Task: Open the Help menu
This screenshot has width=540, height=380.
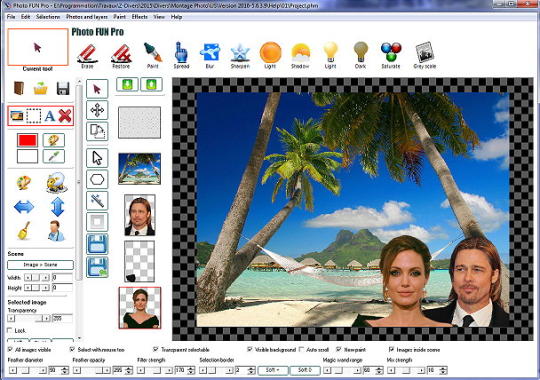Action: pyautogui.click(x=176, y=17)
